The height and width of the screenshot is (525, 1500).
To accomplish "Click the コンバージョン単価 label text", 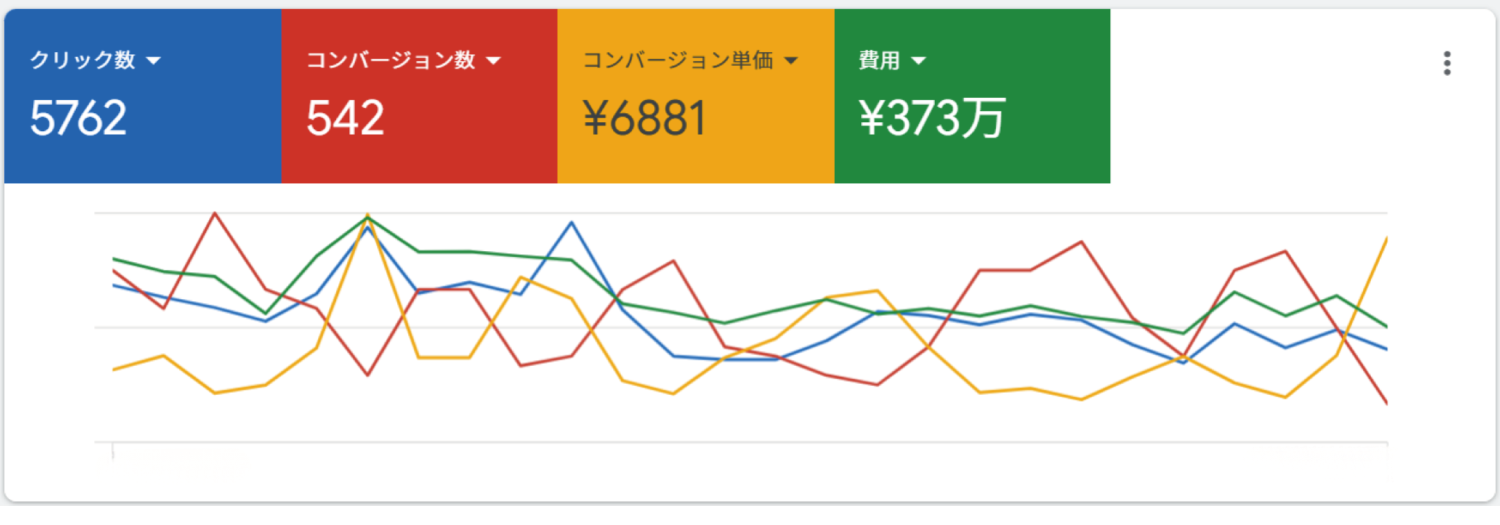I will click(x=677, y=61).
